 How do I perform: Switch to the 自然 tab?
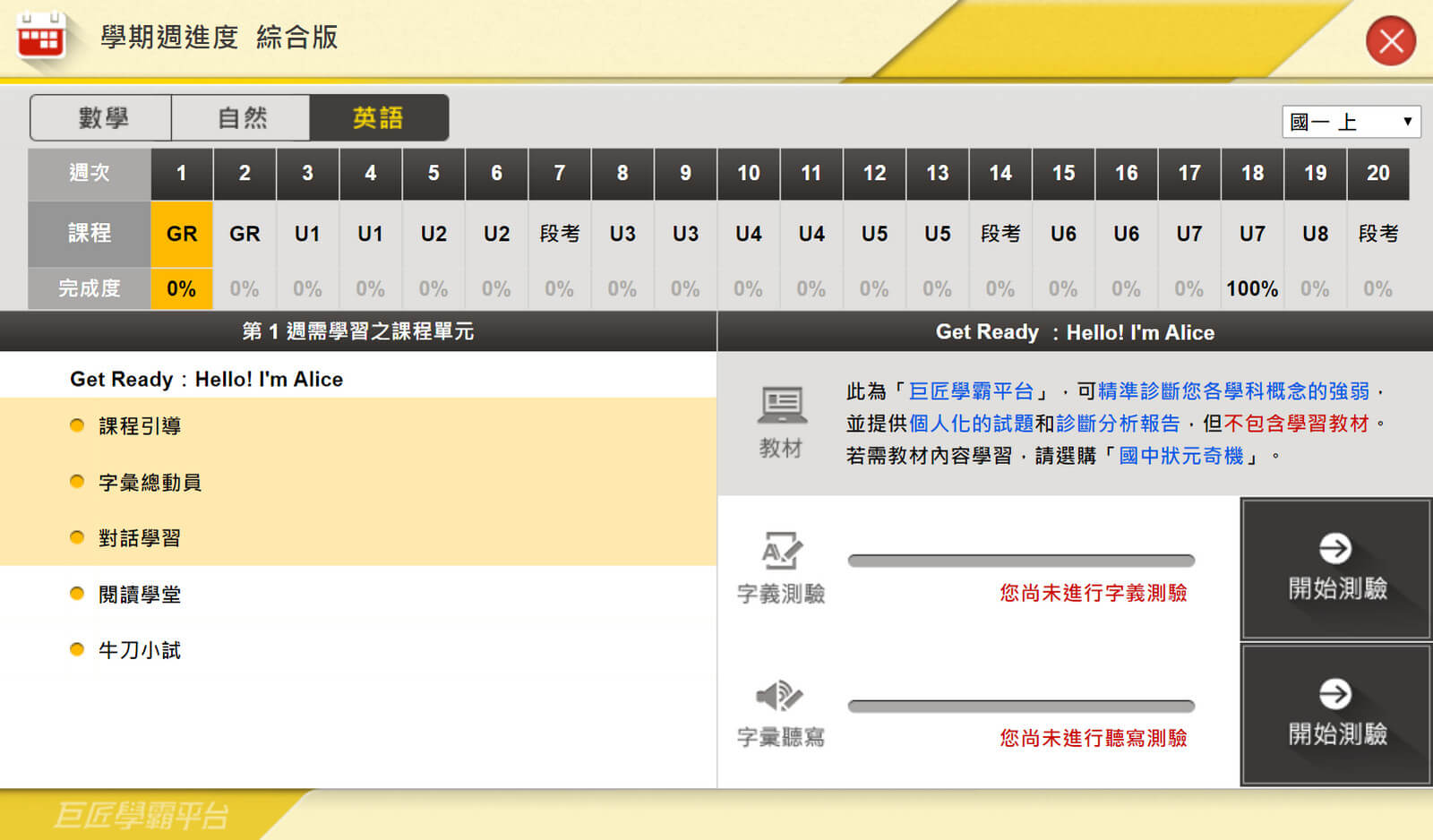click(x=241, y=117)
